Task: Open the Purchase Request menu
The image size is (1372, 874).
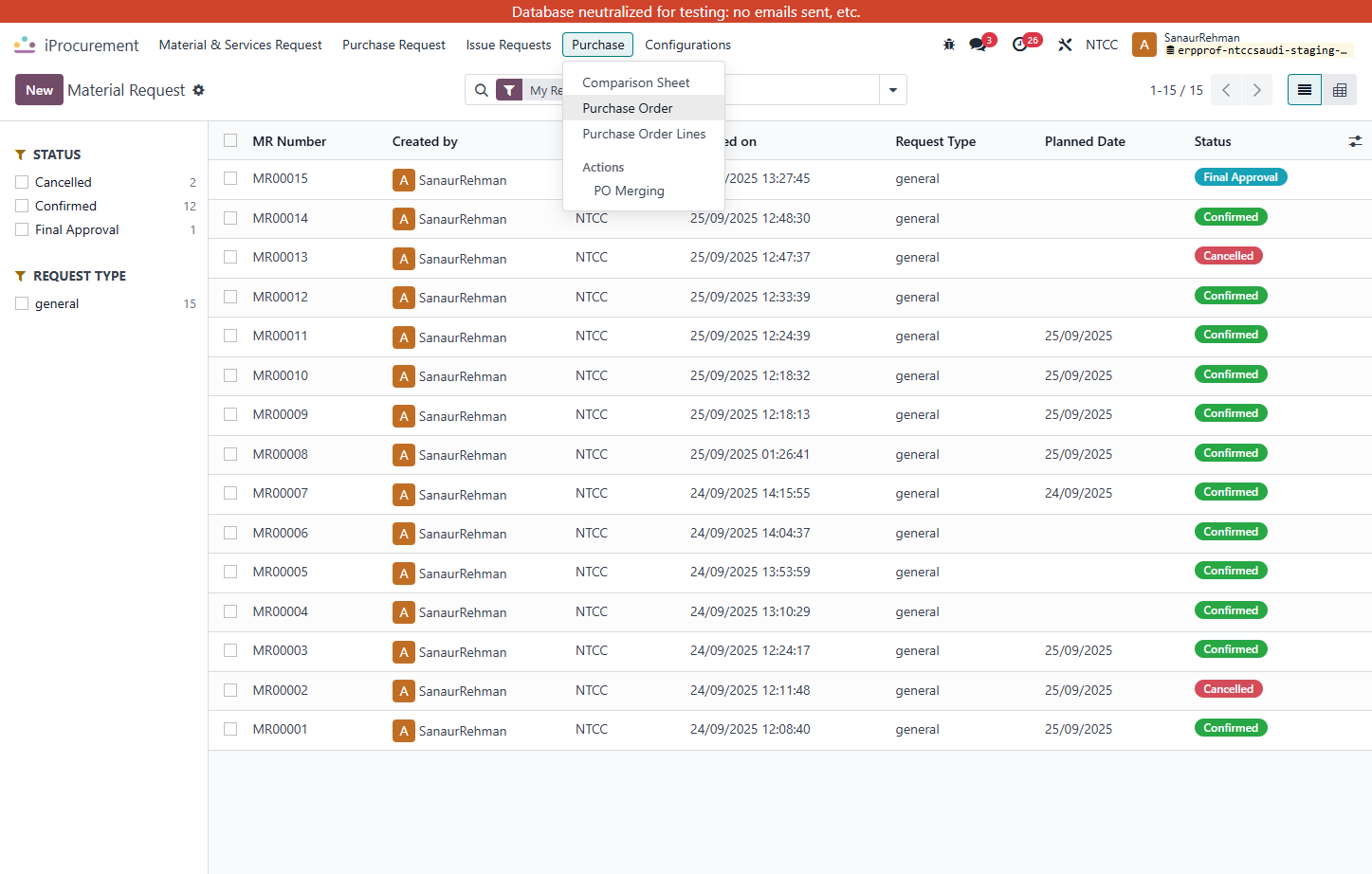Action: pyautogui.click(x=393, y=45)
